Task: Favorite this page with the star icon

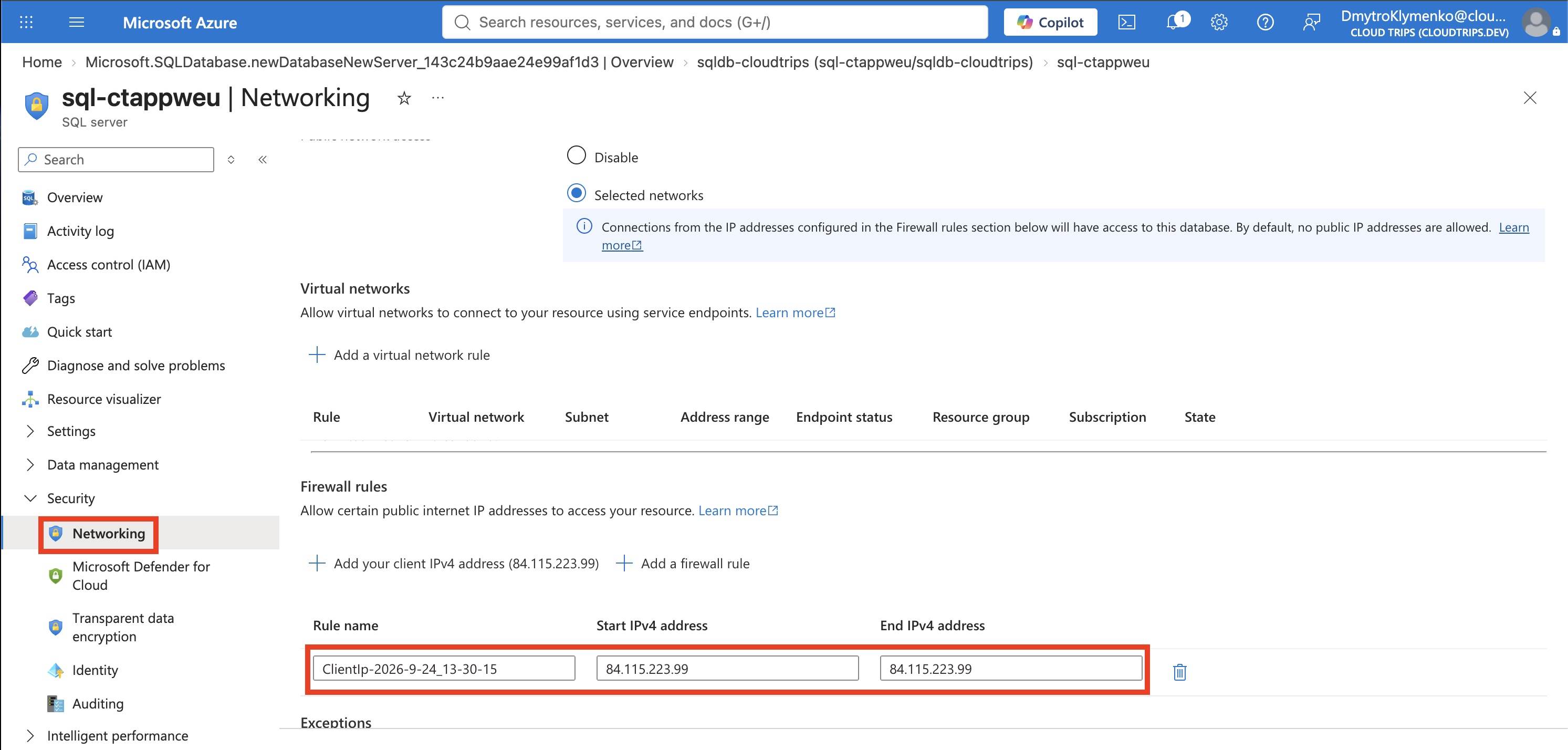Action: [x=404, y=98]
